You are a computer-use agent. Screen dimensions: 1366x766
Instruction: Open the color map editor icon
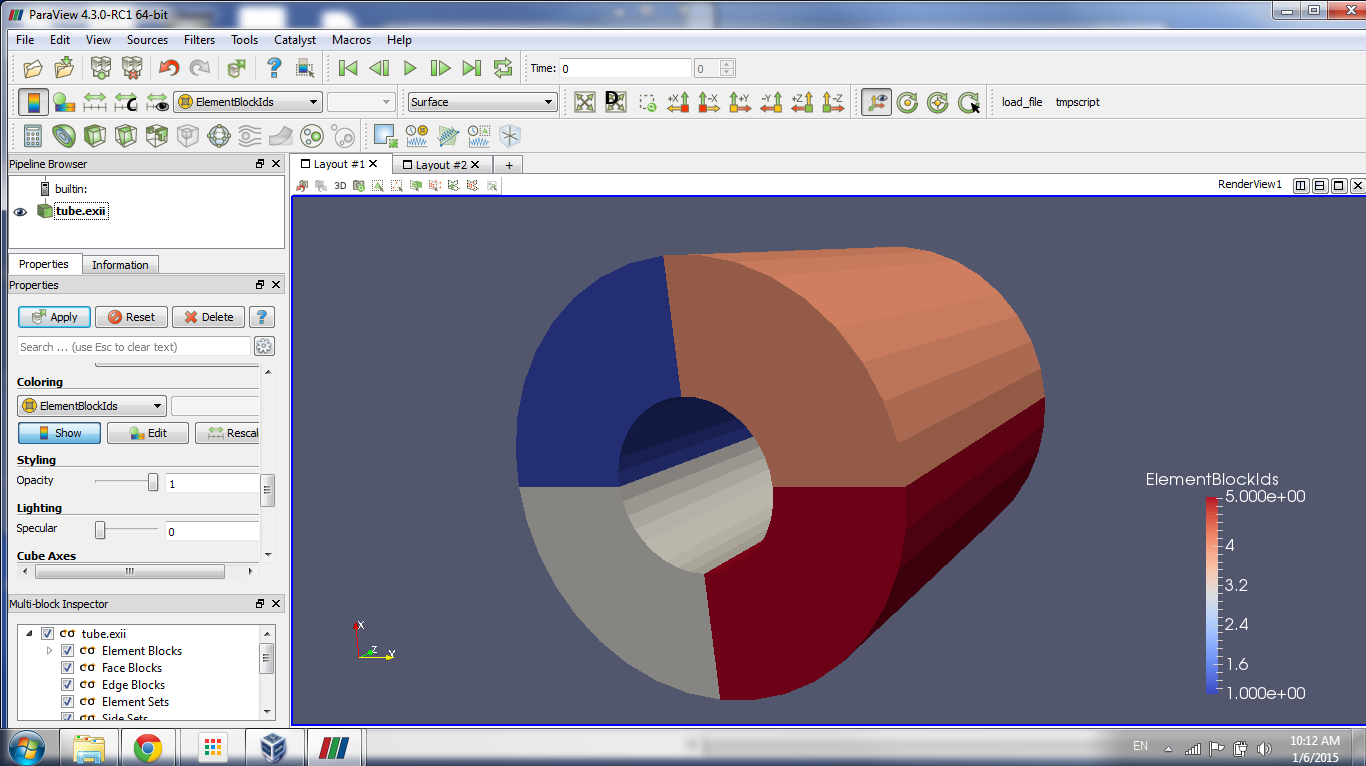(64, 102)
